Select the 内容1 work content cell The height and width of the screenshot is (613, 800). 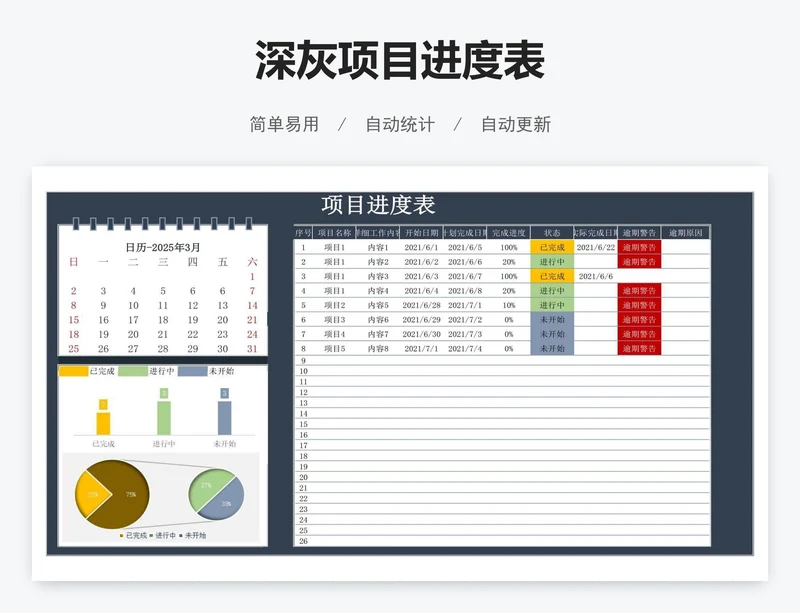(378, 248)
